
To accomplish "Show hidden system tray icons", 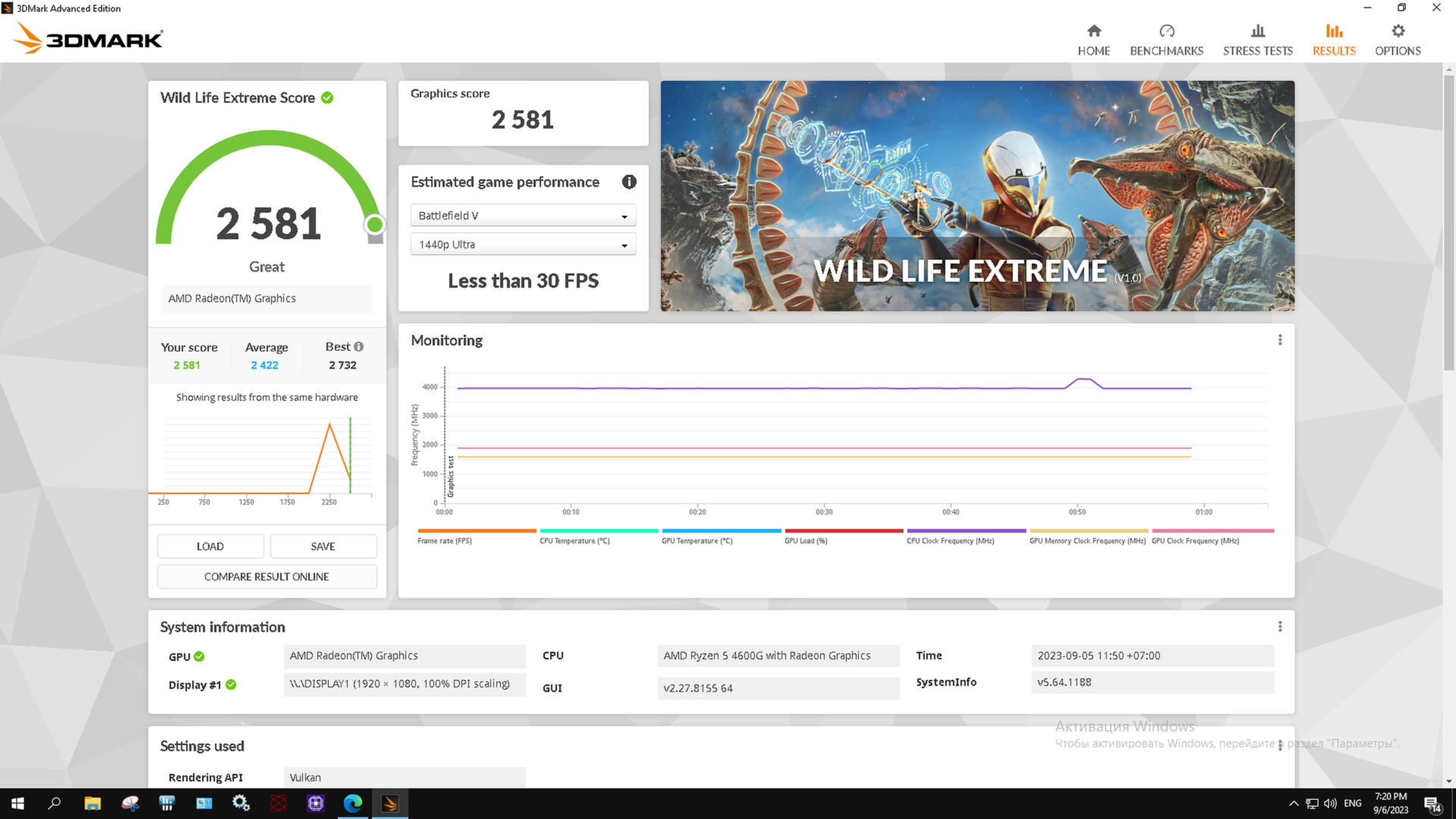I will click(1294, 803).
